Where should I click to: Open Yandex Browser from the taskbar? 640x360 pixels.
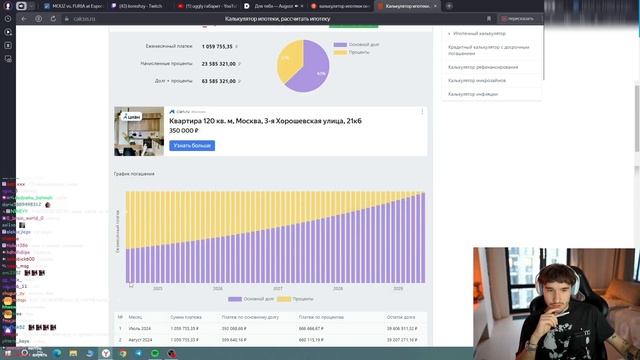point(106,353)
